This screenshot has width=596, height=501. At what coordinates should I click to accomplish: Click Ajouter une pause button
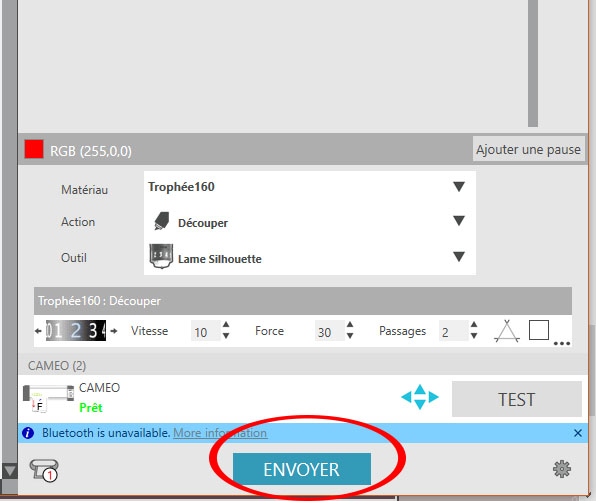[x=528, y=149]
